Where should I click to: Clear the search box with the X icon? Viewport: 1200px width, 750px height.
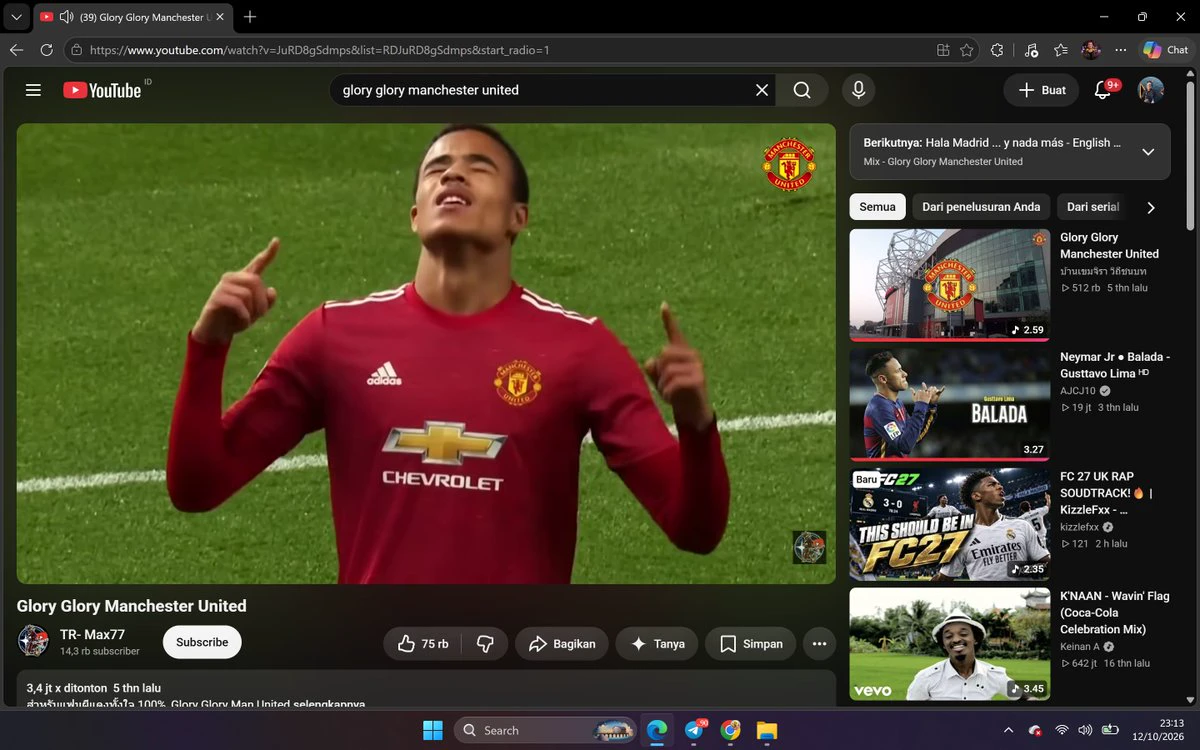tap(762, 90)
